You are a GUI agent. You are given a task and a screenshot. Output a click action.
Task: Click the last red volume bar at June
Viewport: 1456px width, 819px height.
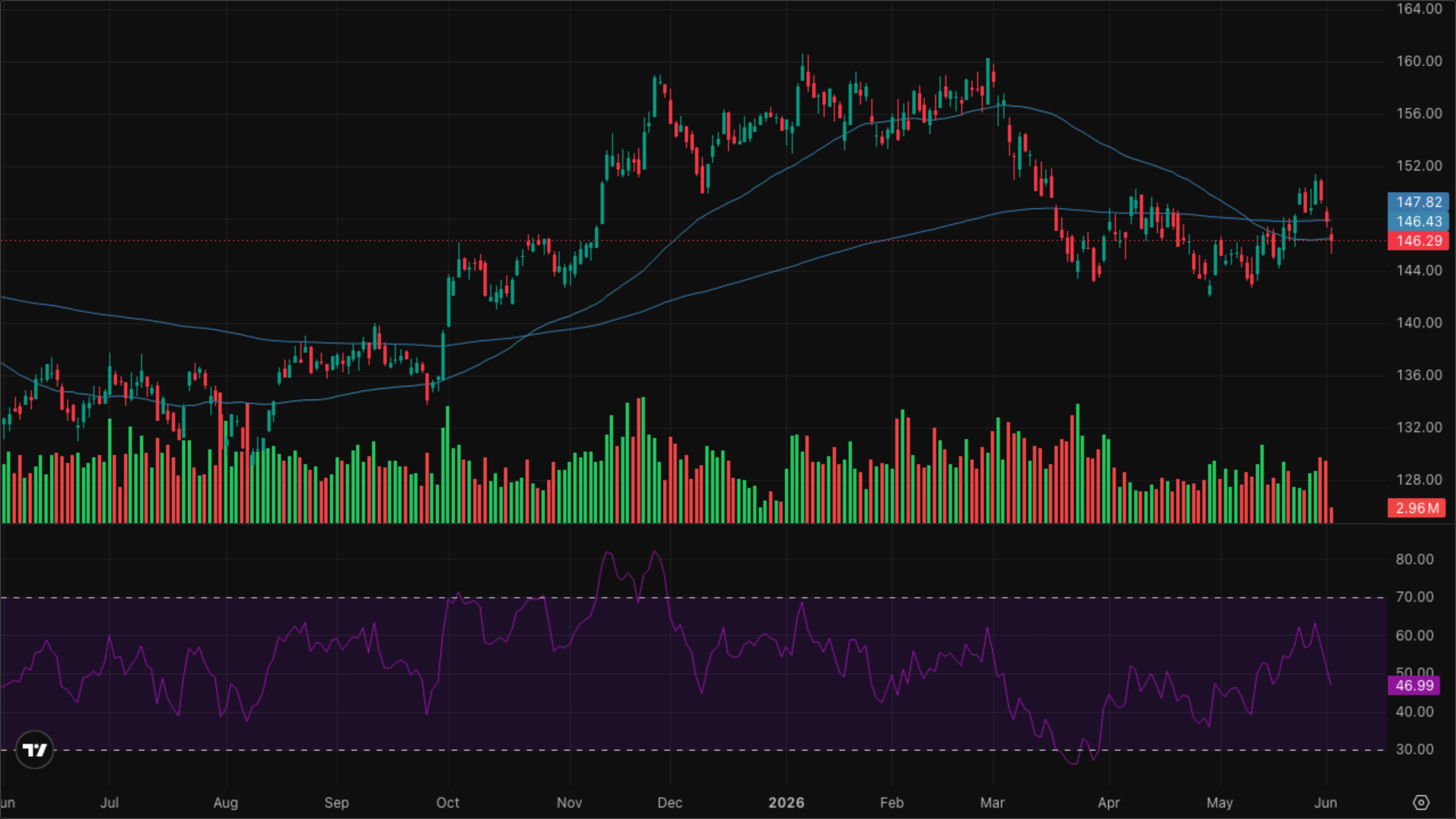click(1331, 515)
